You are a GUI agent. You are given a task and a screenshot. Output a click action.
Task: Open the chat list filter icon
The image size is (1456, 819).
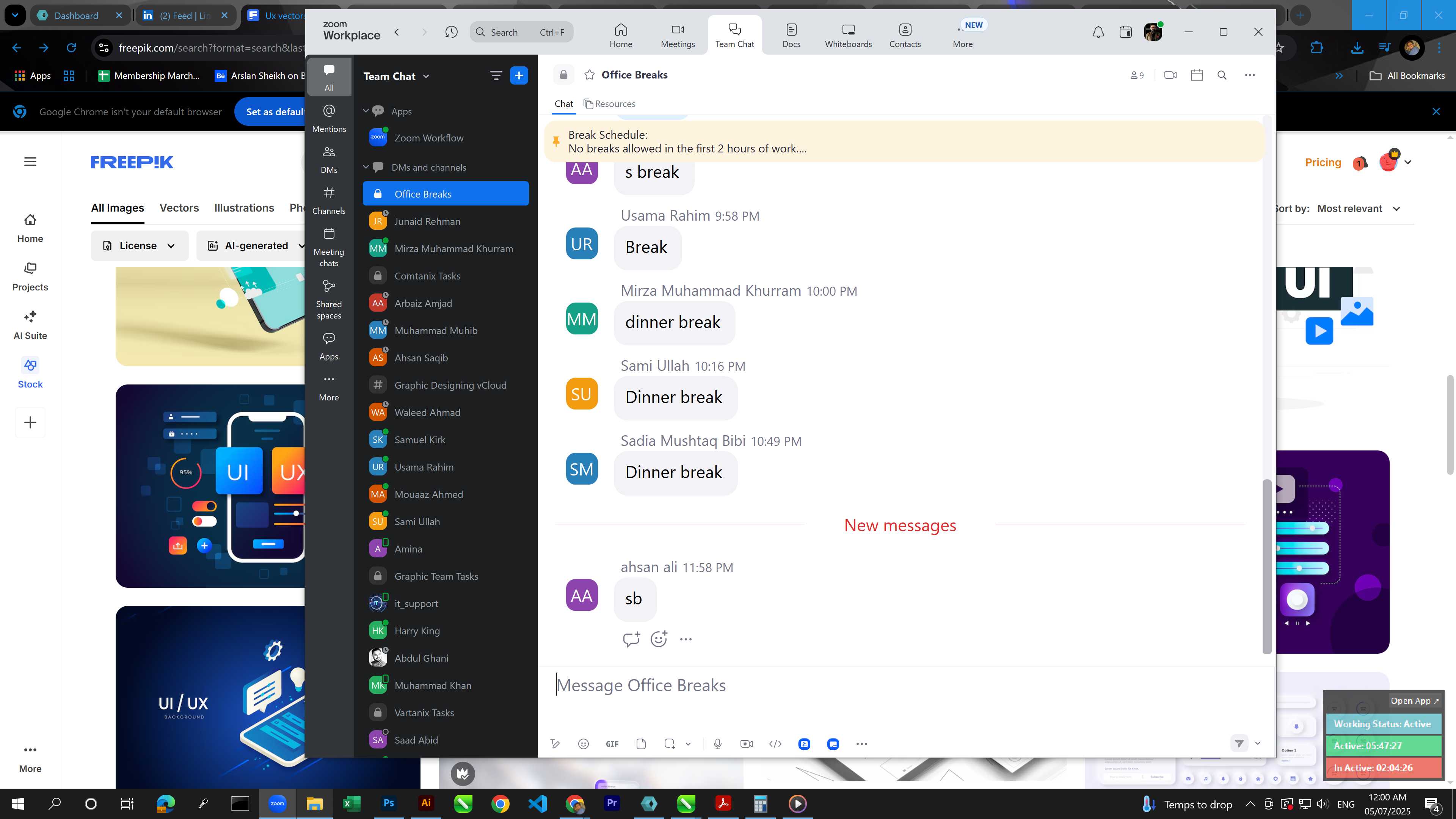(x=496, y=76)
